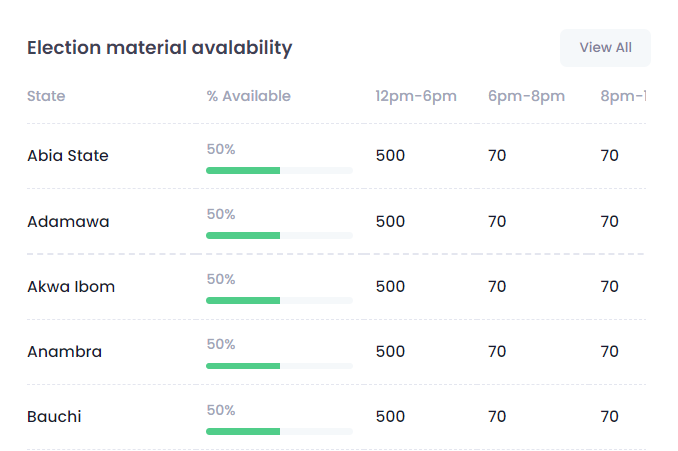Select the Anambra row label

(64, 352)
